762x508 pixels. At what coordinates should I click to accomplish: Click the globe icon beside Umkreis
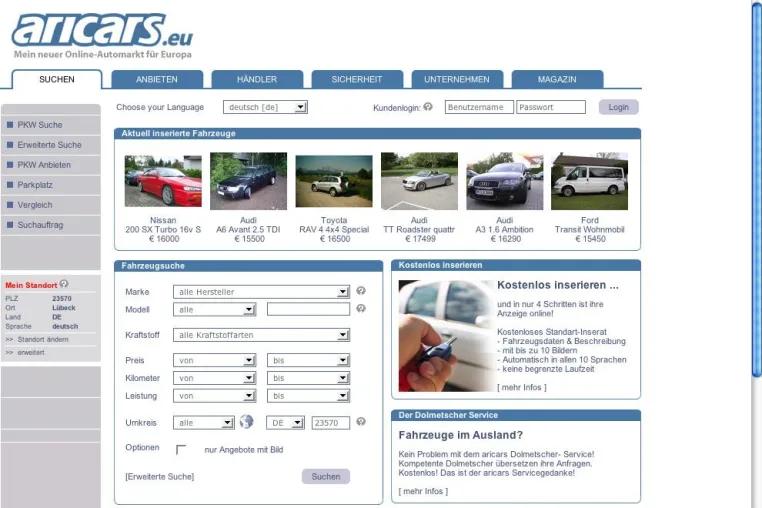[246, 421]
